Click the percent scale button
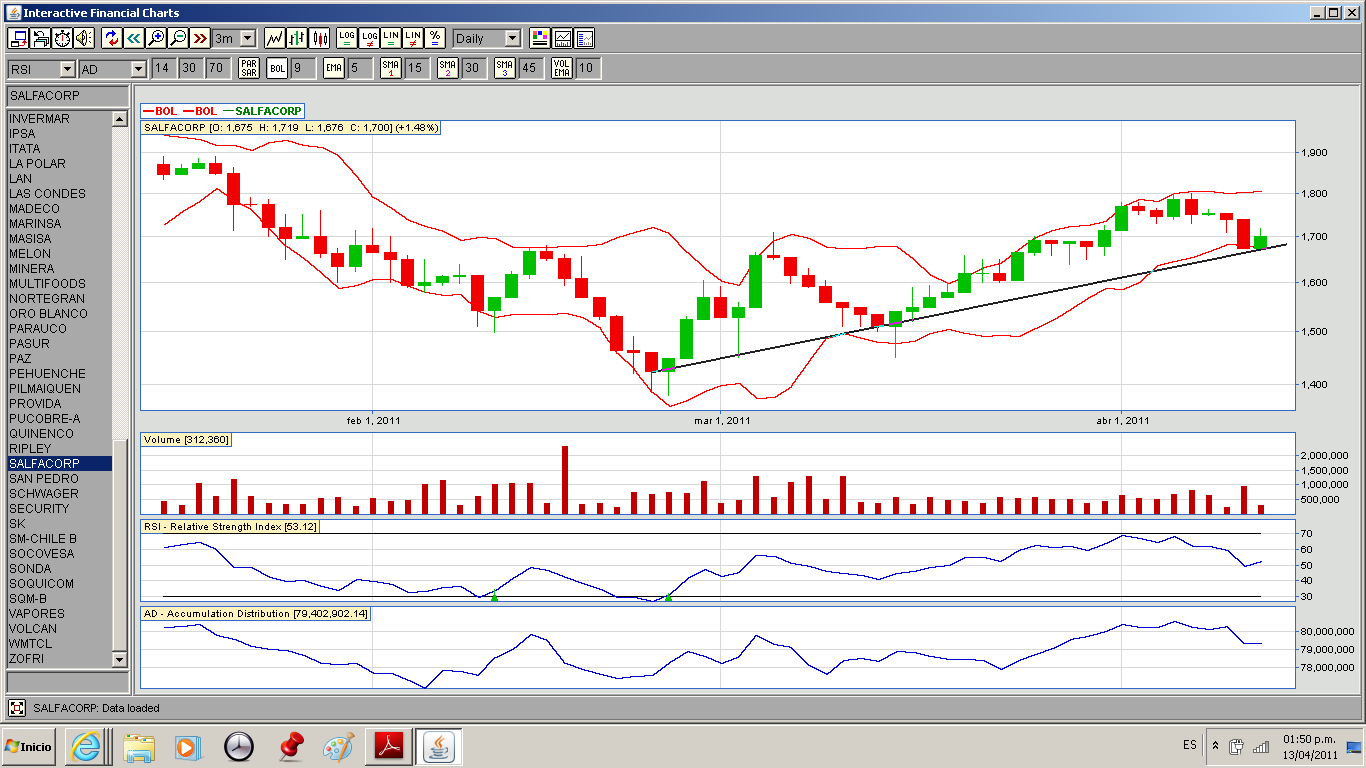 (434, 38)
